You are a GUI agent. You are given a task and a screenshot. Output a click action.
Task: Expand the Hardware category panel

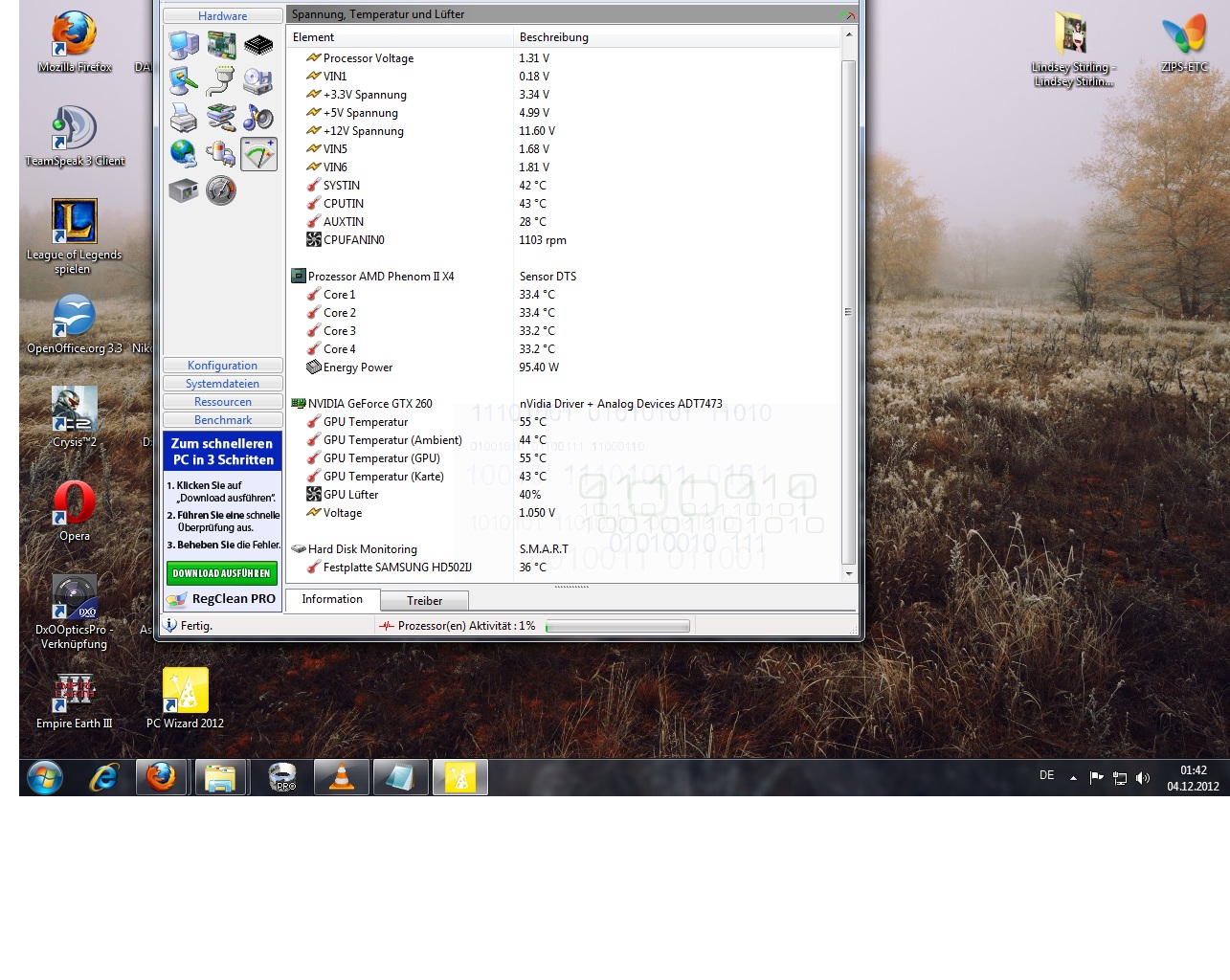(223, 16)
